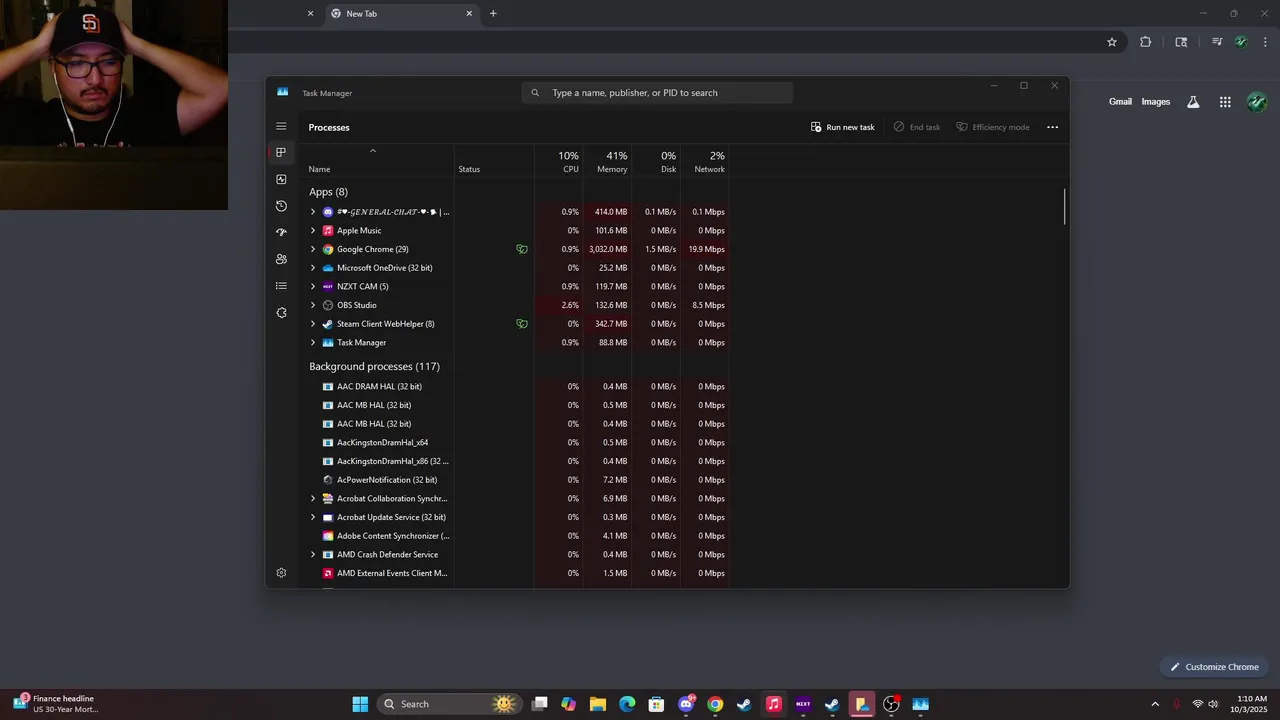Open NZXT CAM from the taskbar

click(x=803, y=704)
